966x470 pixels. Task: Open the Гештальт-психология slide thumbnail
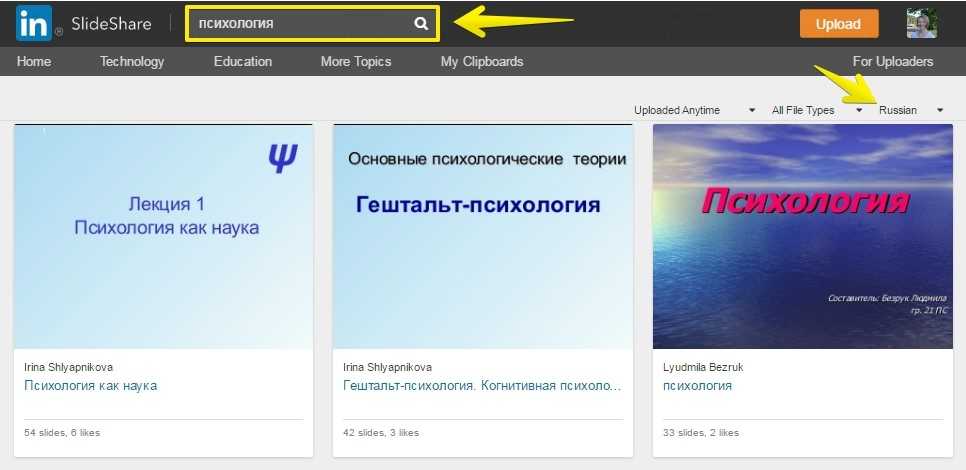(483, 236)
